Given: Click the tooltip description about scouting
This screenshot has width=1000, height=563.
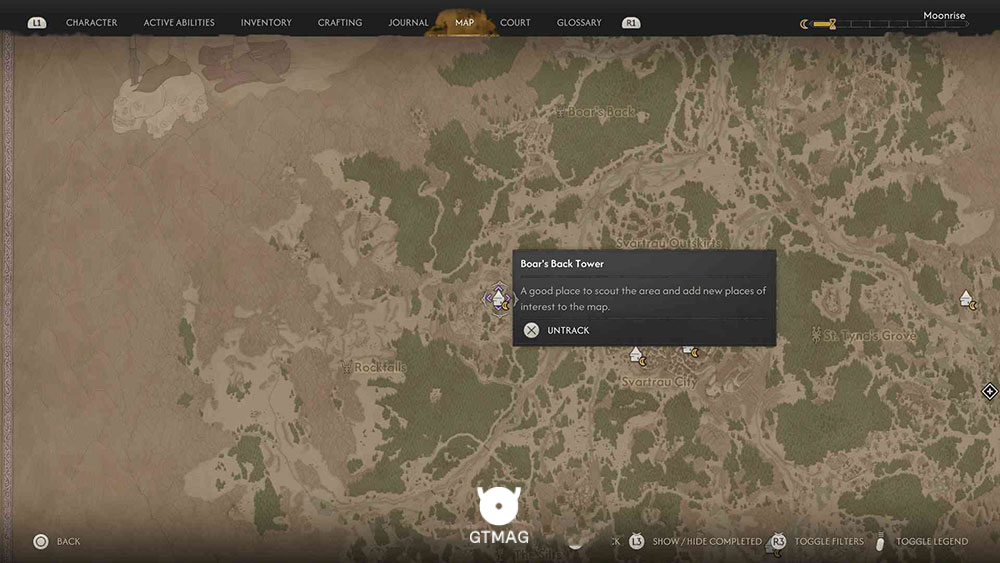Looking at the screenshot, I should (x=643, y=298).
